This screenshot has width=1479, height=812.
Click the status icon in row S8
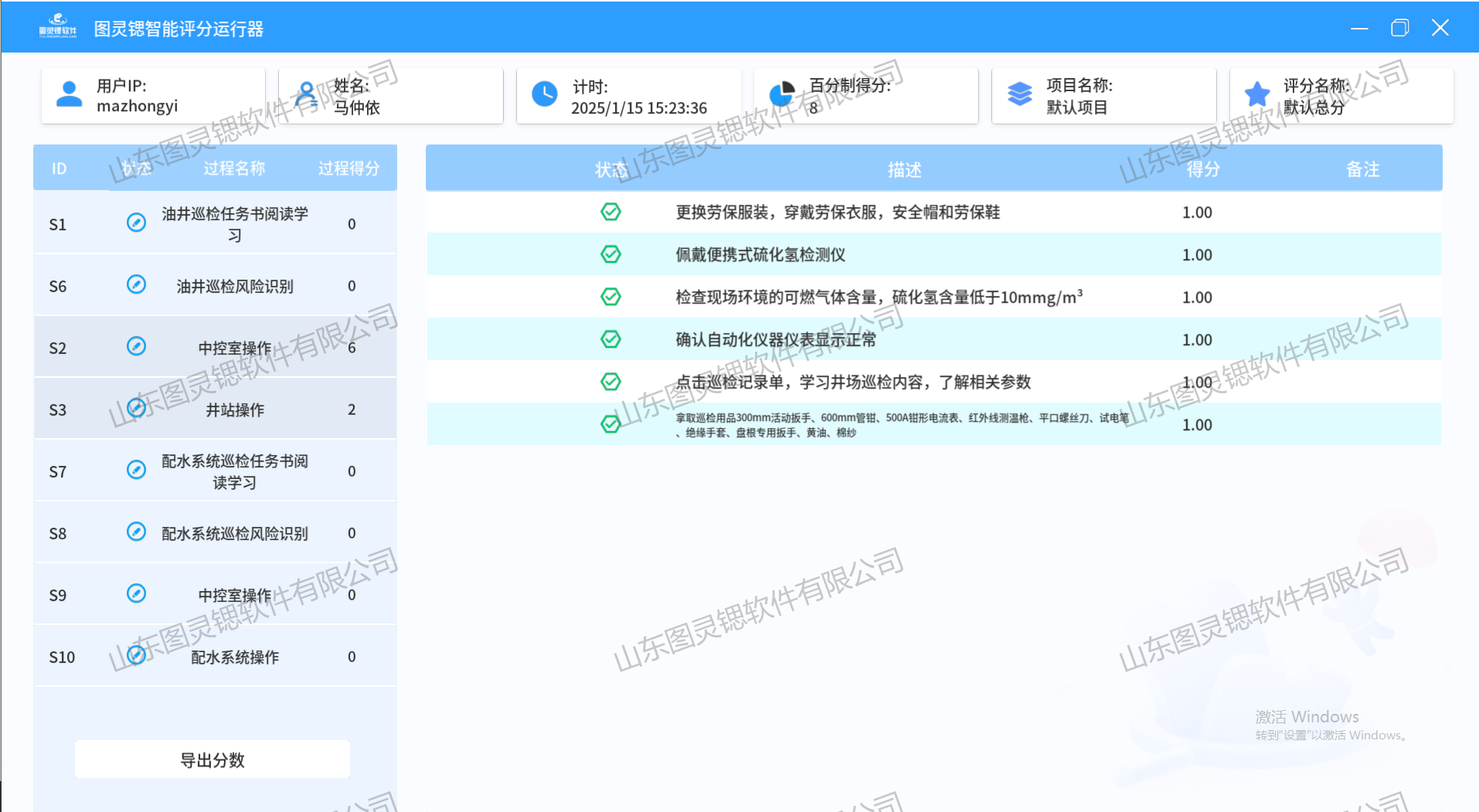click(x=136, y=532)
